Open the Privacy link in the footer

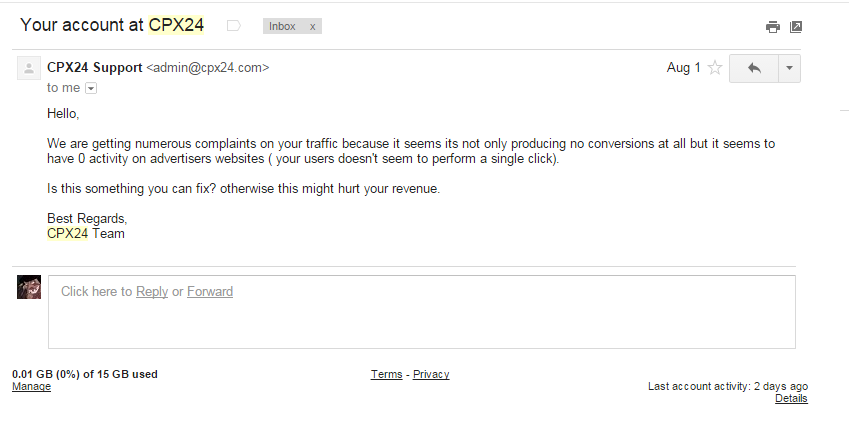431,374
